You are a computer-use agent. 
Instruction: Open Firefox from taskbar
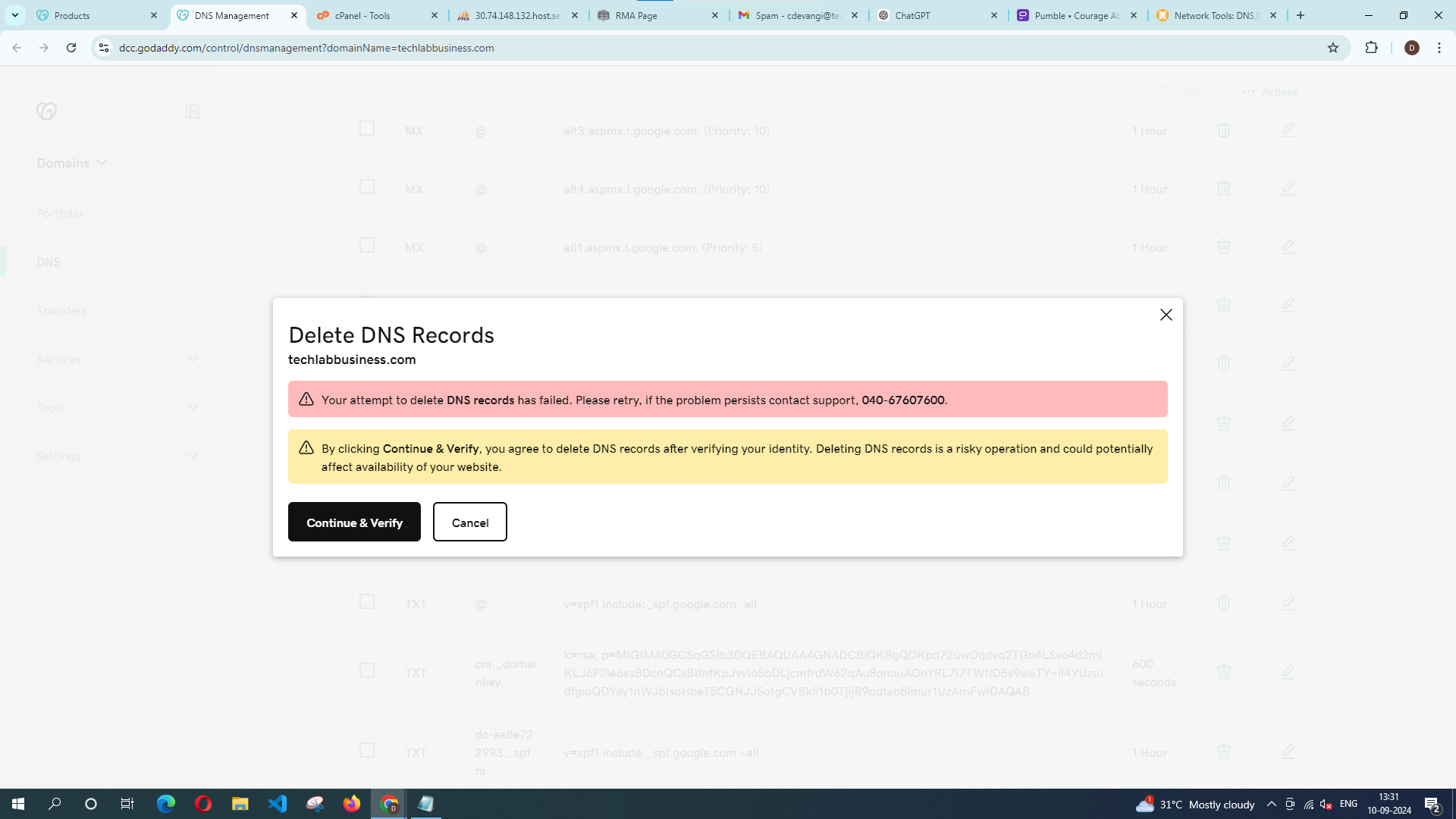352,804
